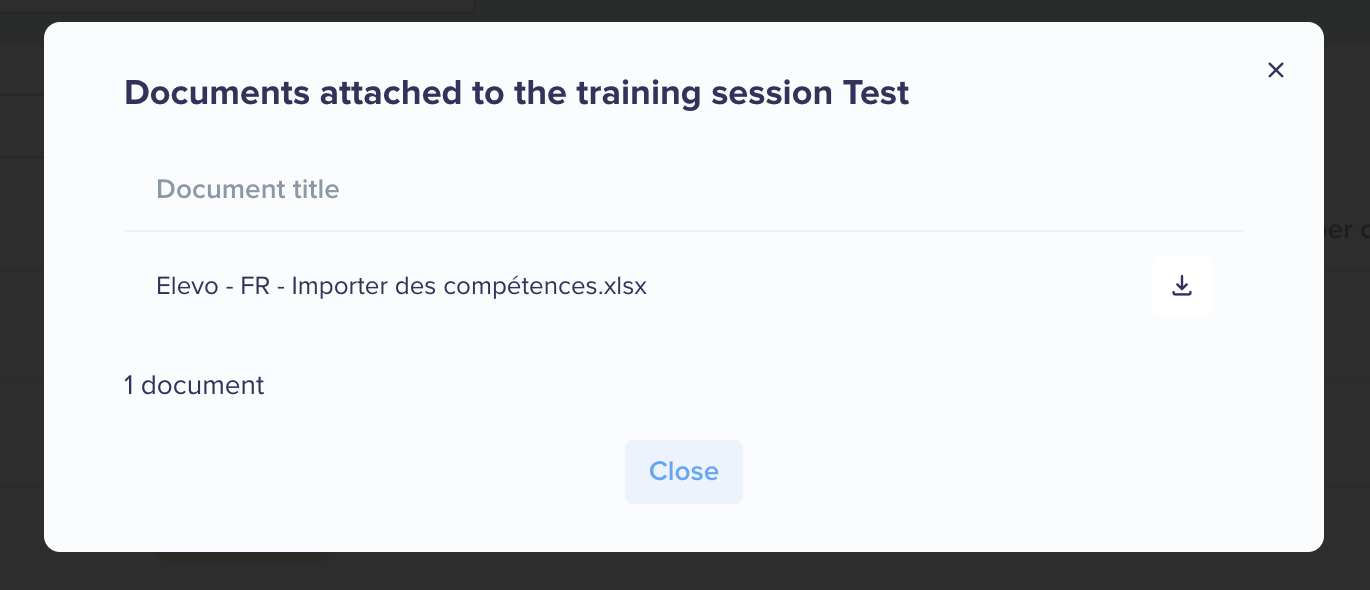Click the dimmed backdrop below the dialog

pyautogui.click(x=684, y=571)
